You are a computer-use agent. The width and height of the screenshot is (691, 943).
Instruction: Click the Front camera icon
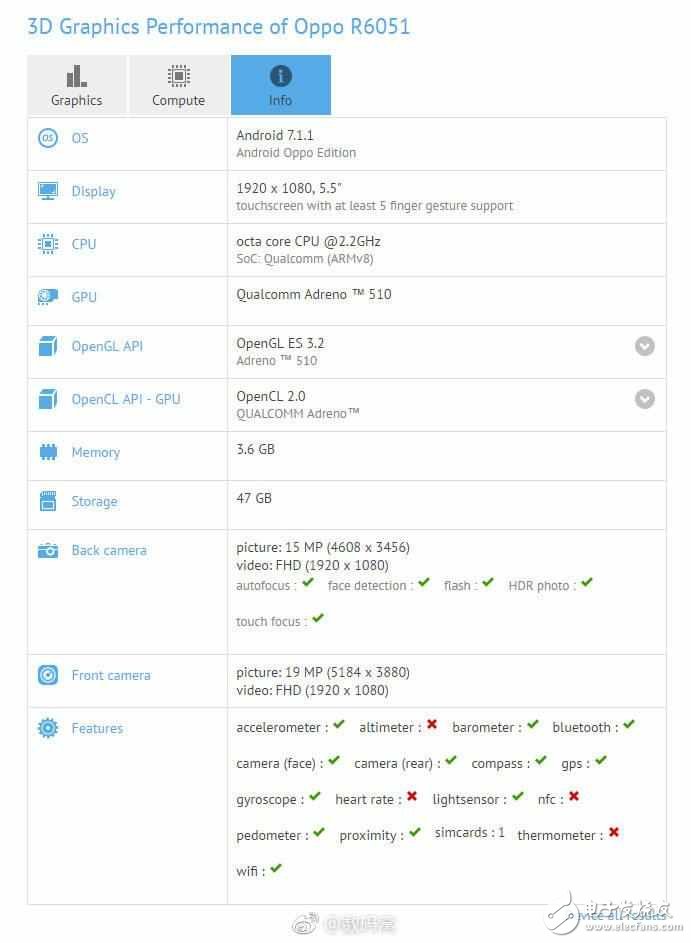[x=48, y=674]
